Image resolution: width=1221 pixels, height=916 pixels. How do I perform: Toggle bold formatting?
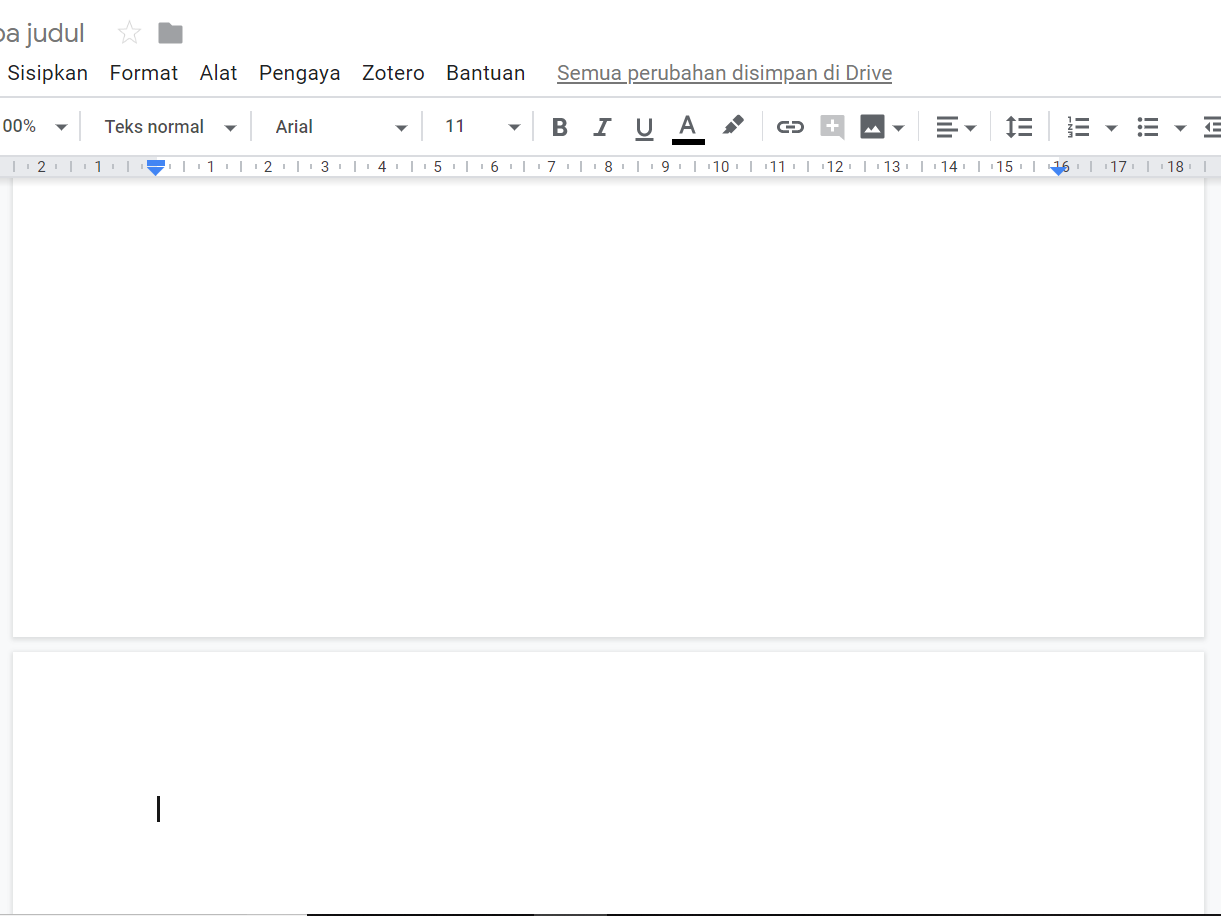click(x=560, y=127)
